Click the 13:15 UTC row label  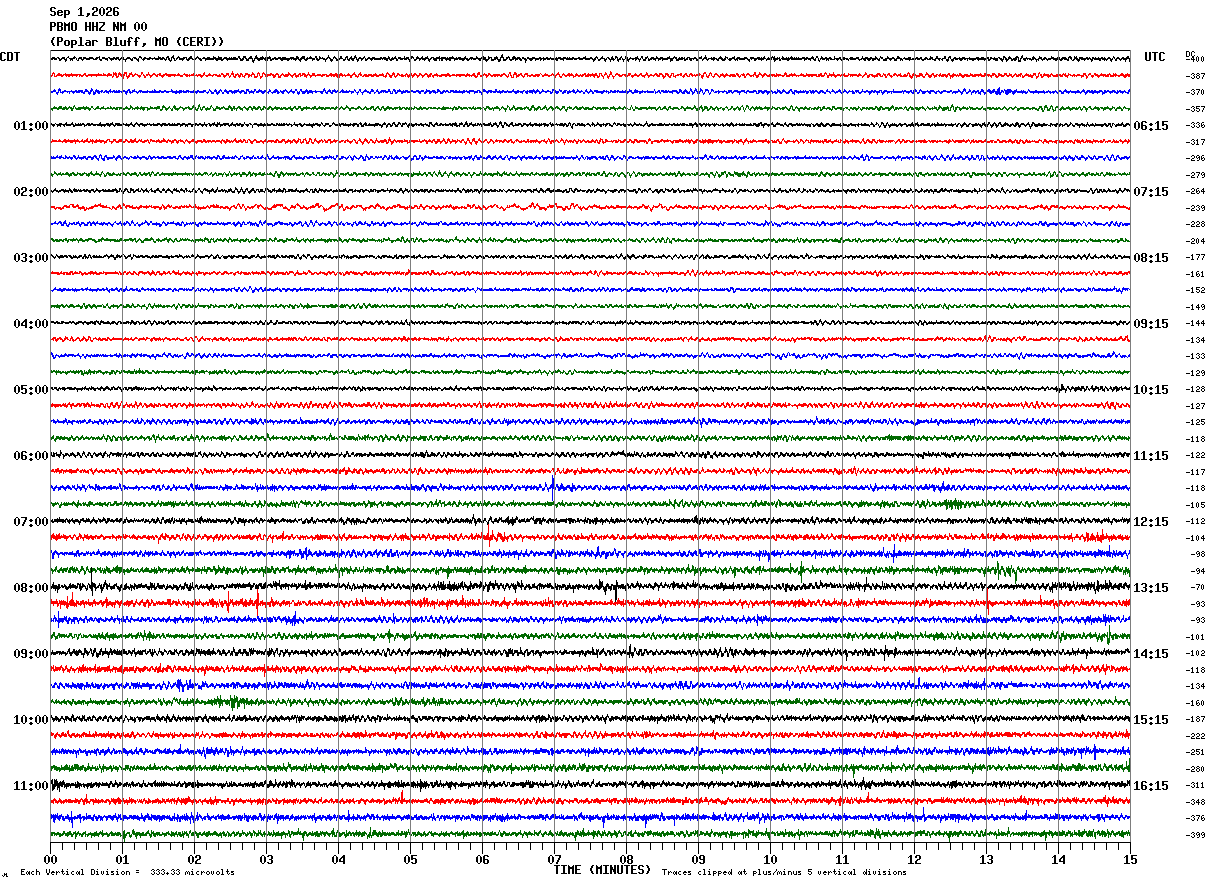pos(1151,588)
